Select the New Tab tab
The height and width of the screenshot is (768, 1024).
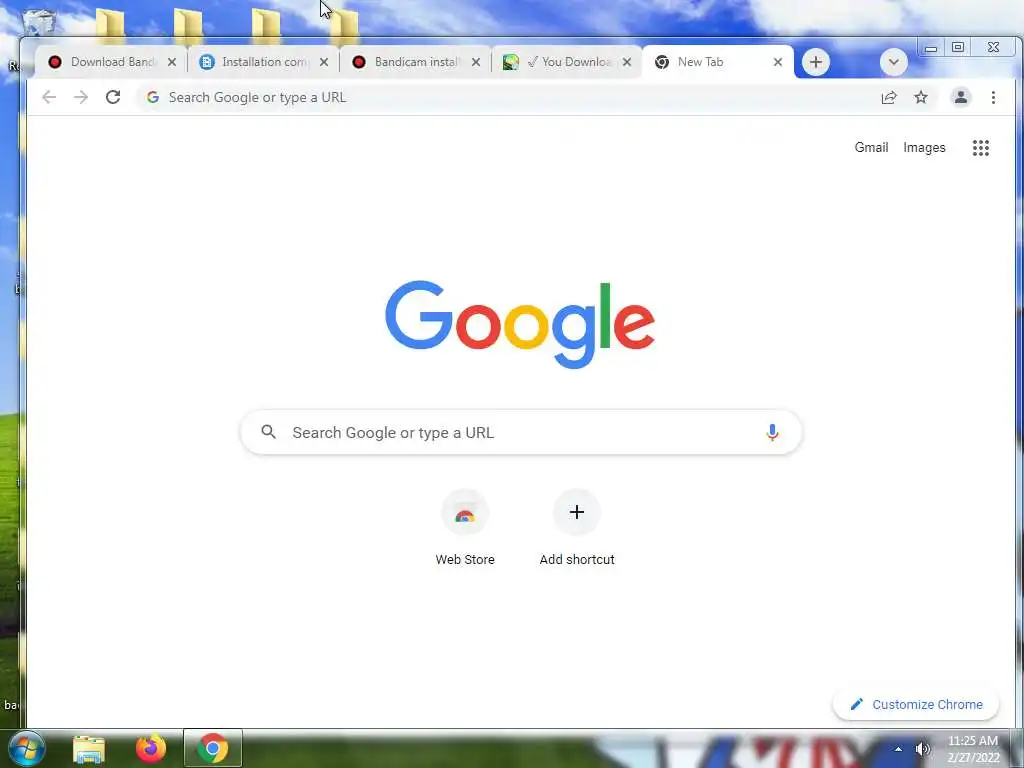click(717, 62)
